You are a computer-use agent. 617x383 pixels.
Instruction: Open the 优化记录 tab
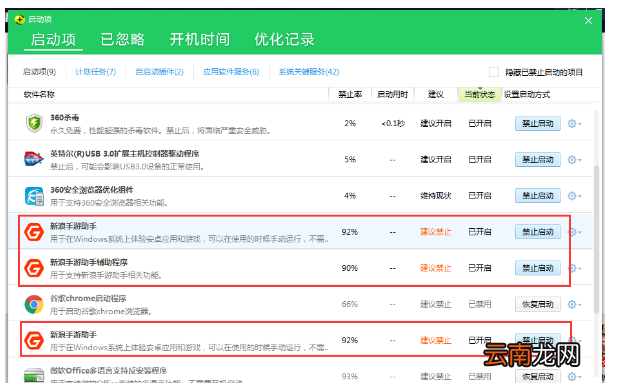coord(284,39)
